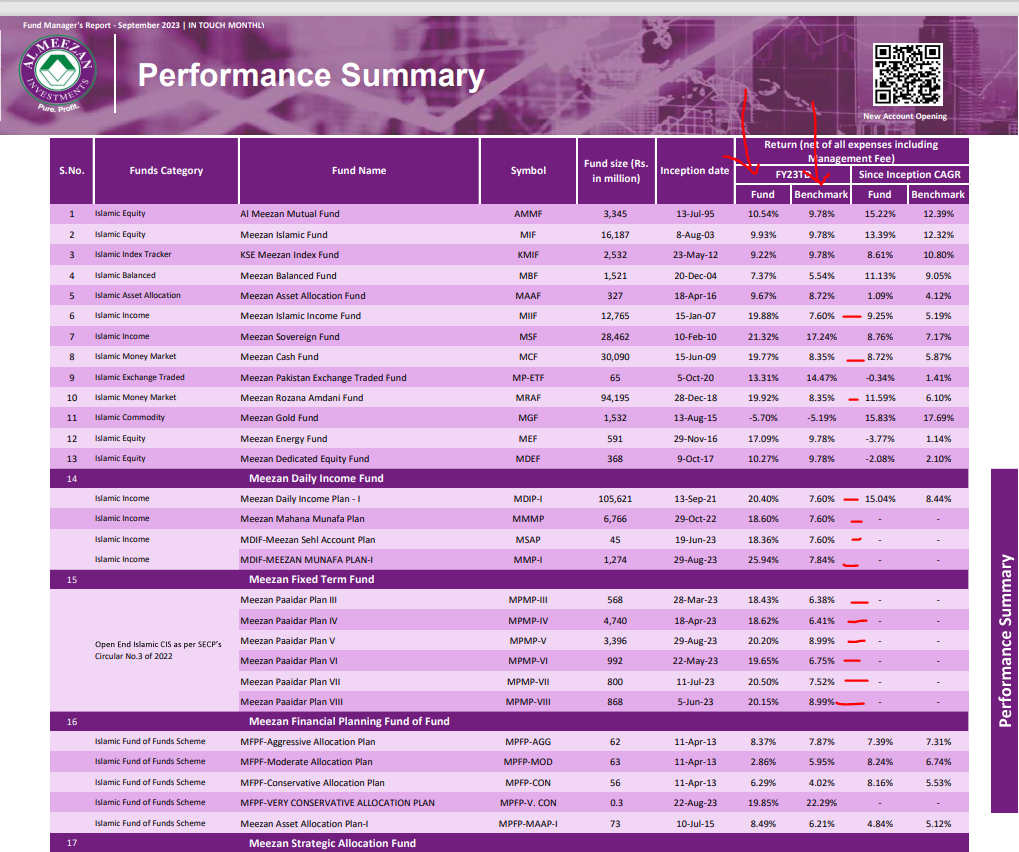Image resolution: width=1019 pixels, height=852 pixels.
Task: Click the 'Islamic Exchange Traded' category cell
Action: click(140, 377)
